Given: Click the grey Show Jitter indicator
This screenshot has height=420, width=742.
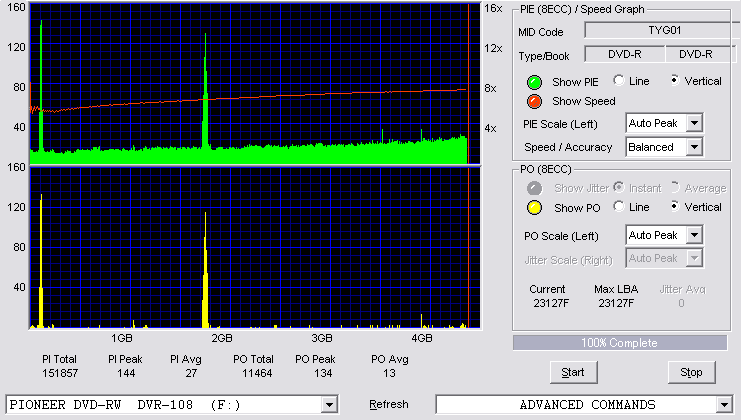Looking at the screenshot, I should (534, 188).
